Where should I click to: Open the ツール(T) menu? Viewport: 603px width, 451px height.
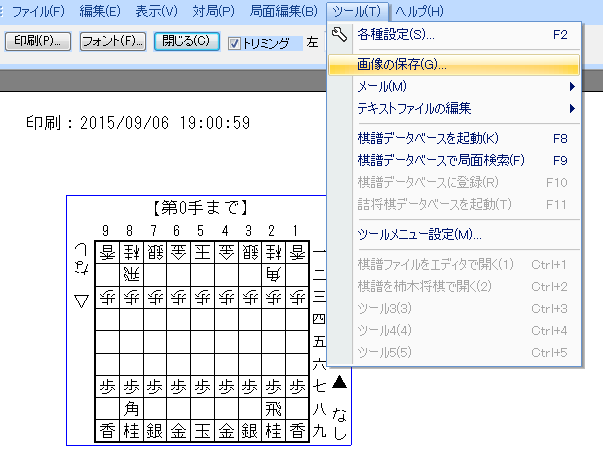[x=355, y=11]
